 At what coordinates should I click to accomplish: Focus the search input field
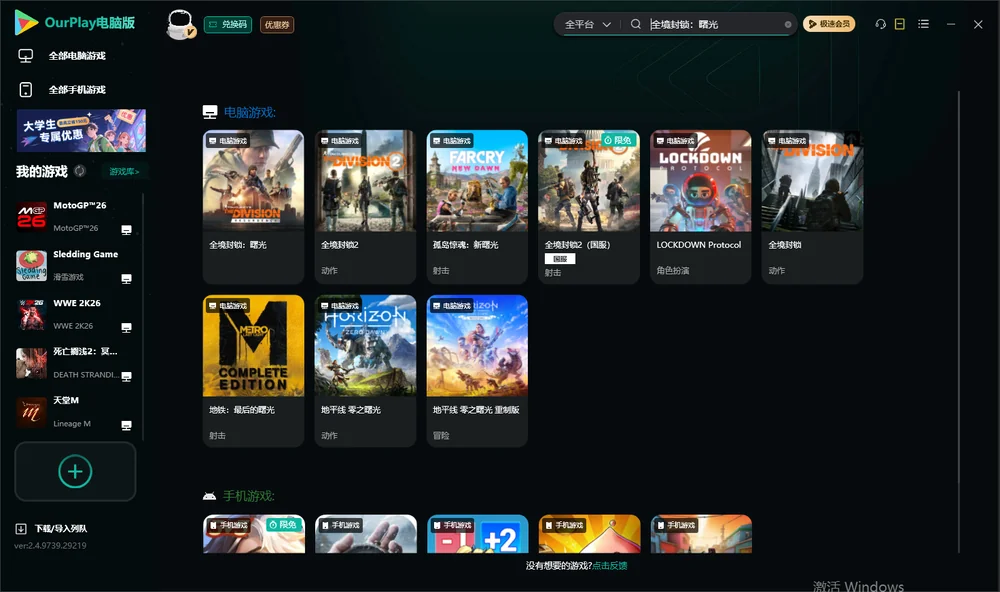[x=716, y=24]
